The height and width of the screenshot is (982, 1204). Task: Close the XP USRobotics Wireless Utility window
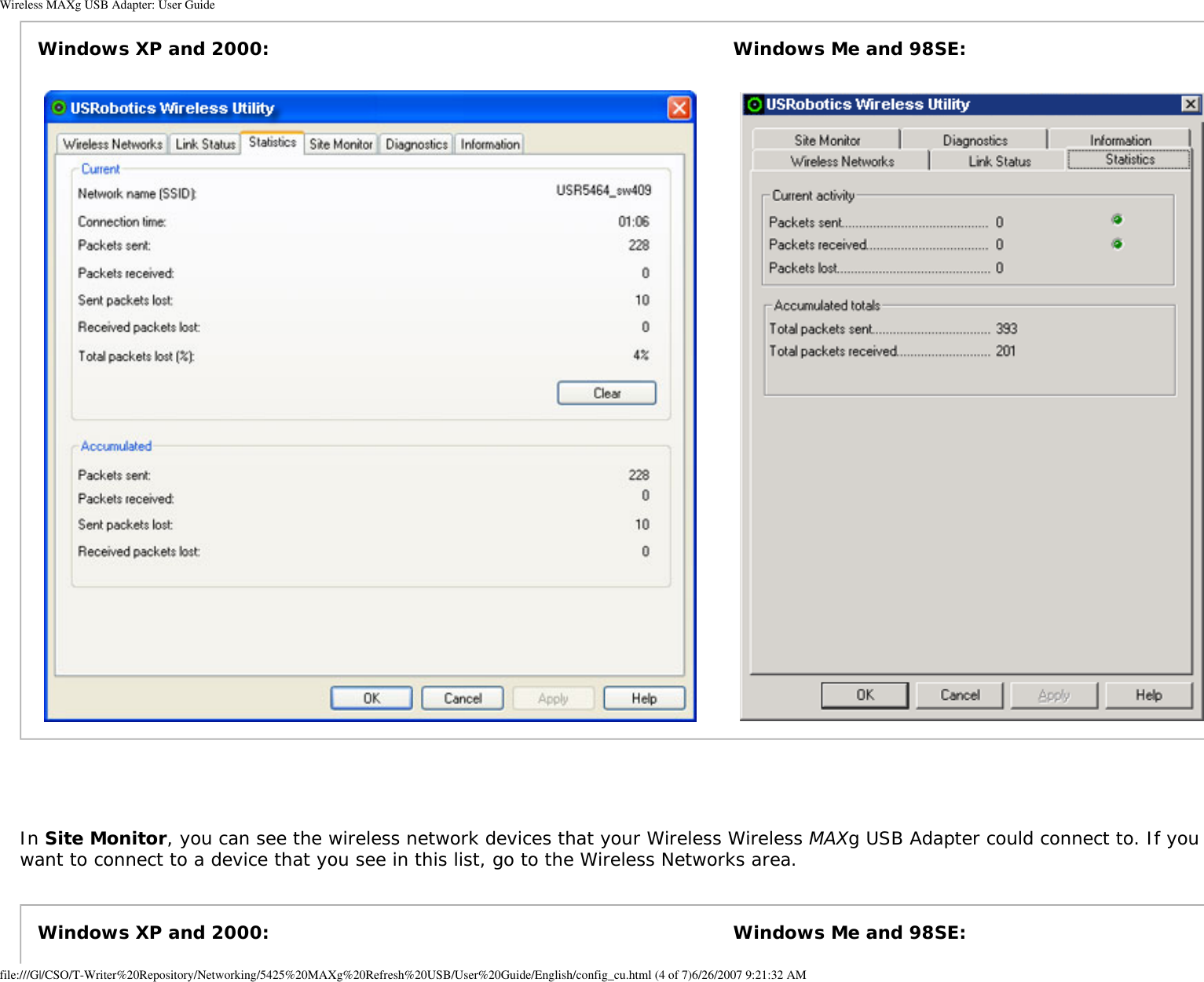679,108
